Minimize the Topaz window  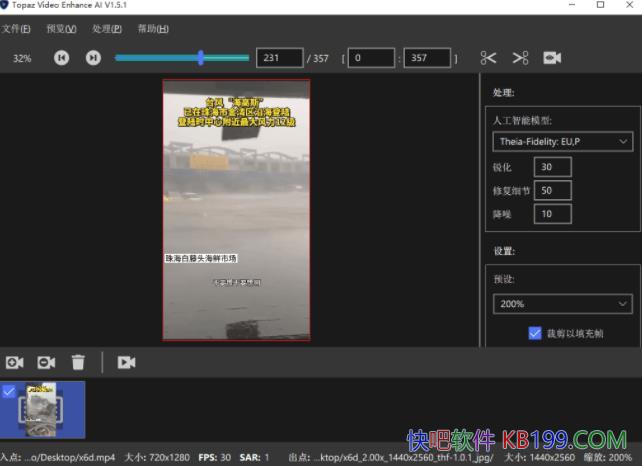tap(572, 5)
